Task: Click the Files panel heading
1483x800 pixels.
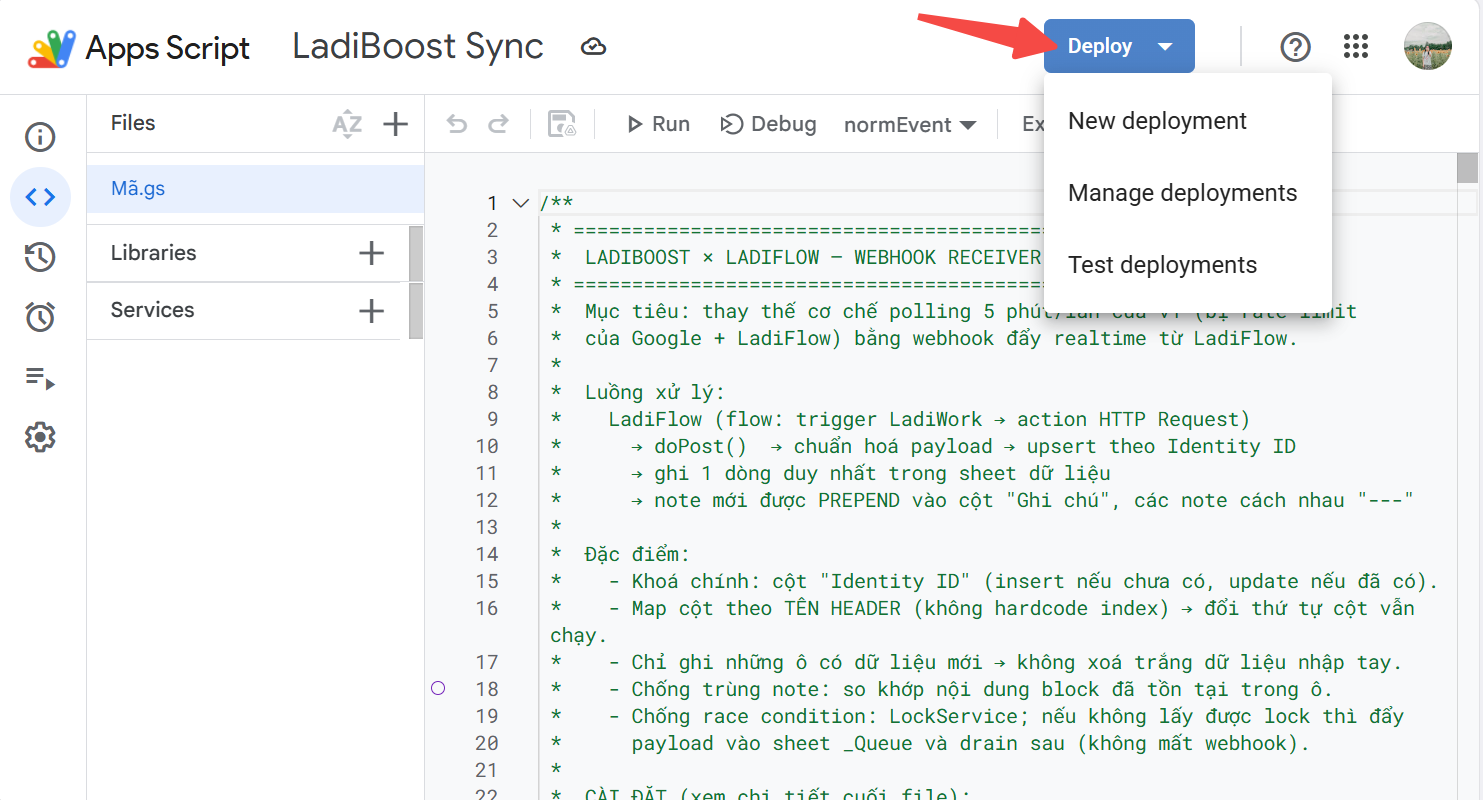Action: pos(133,123)
